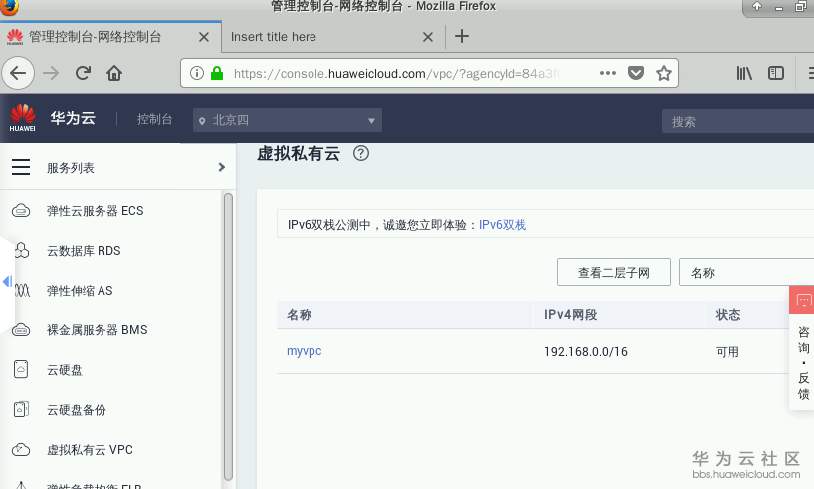The image size is (814, 489).
Task: Click the 可用 status cell
Action: (x=727, y=351)
